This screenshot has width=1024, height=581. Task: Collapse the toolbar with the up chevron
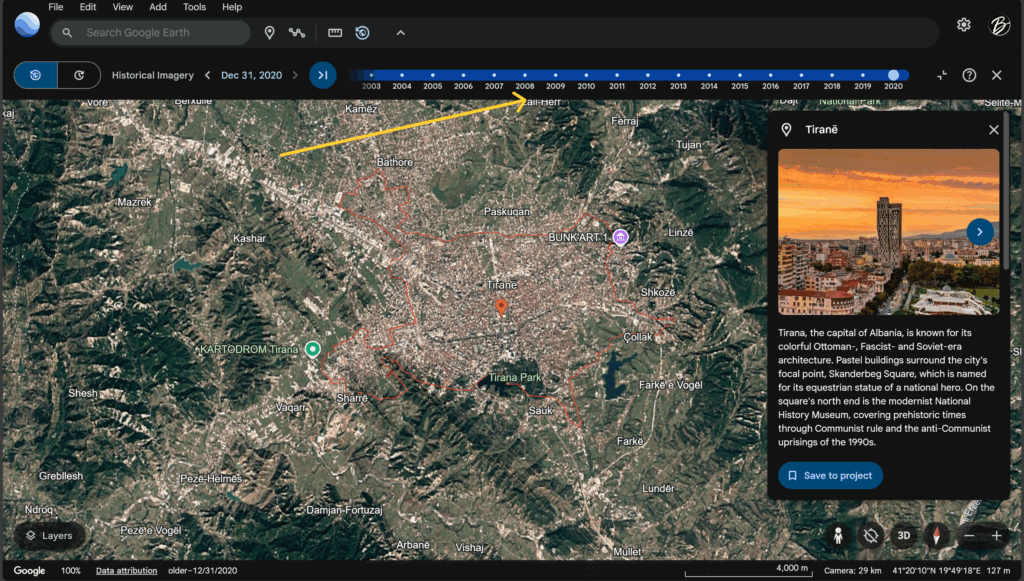click(x=400, y=33)
